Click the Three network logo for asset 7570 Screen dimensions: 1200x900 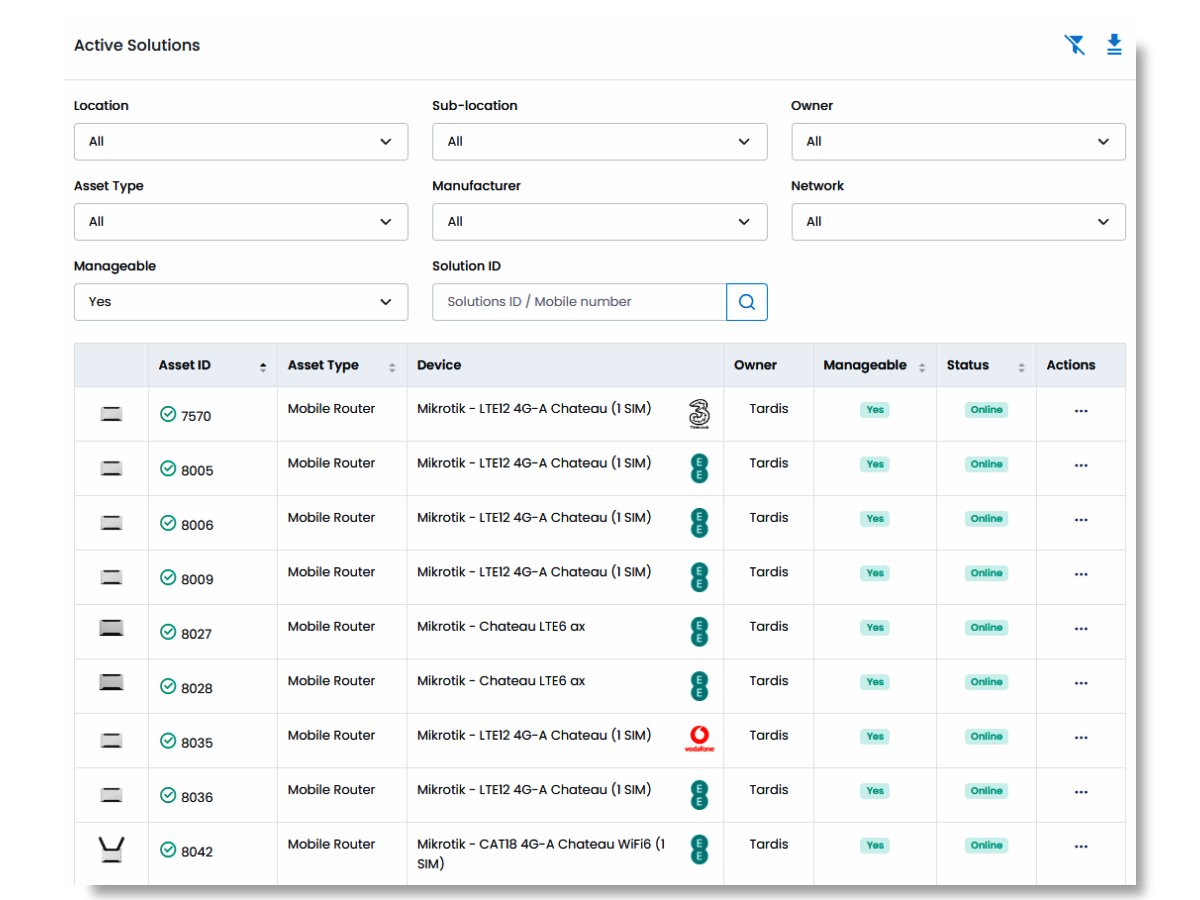click(699, 414)
